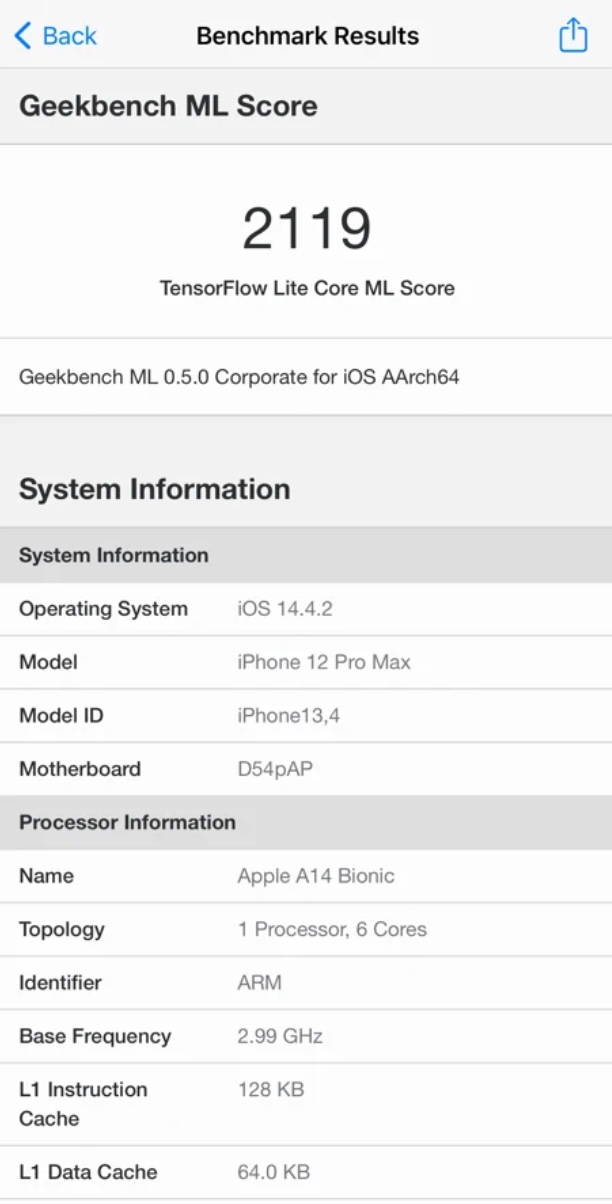
Task: Select Geekbench ML 0.5.0 version row
Action: (239, 377)
